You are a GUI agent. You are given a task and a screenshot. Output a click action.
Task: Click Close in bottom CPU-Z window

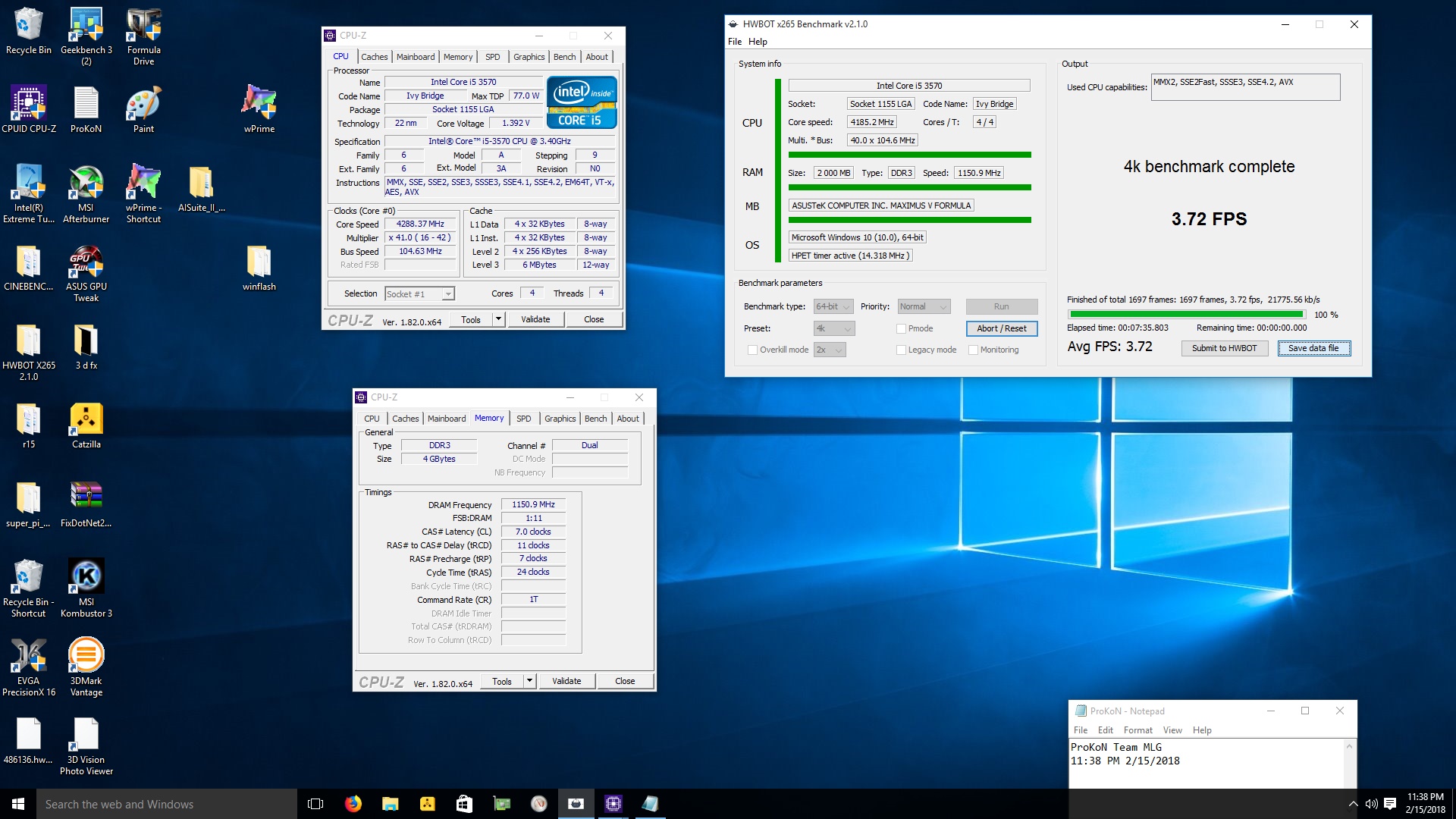pos(625,681)
